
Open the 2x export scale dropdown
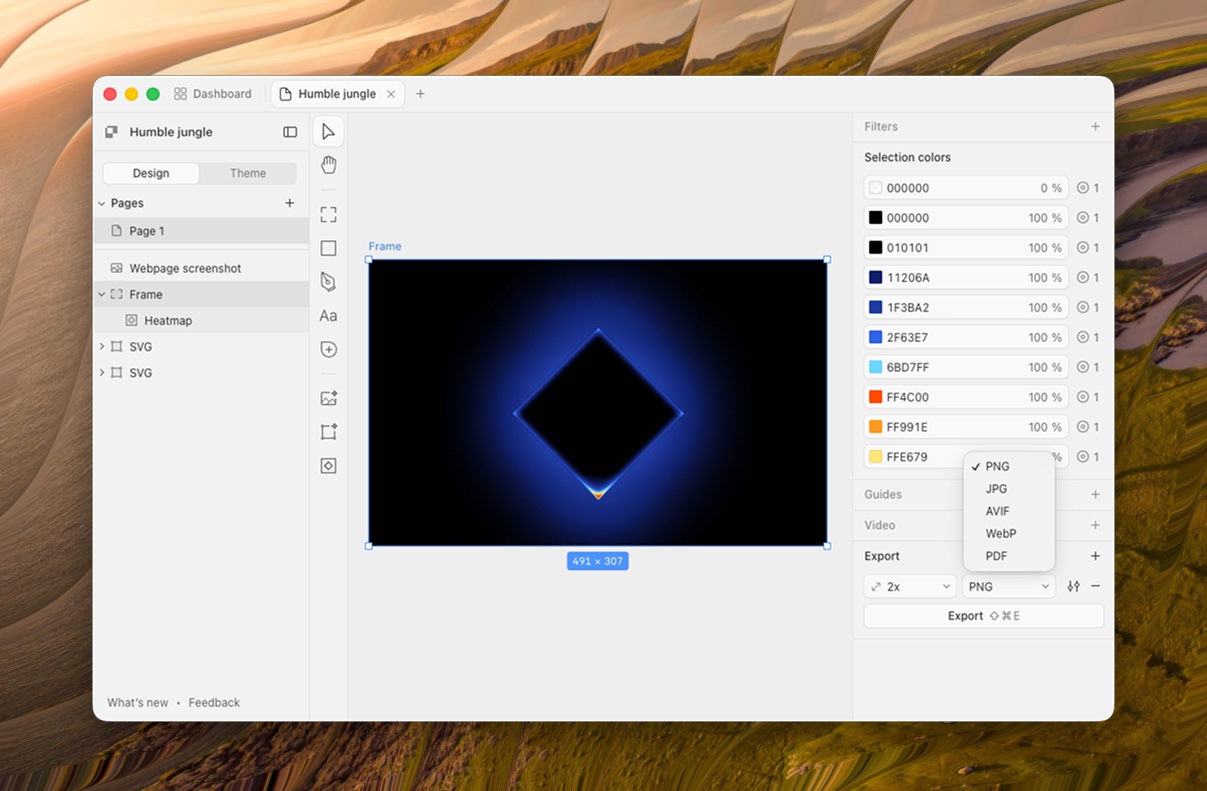(x=910, y=586)
